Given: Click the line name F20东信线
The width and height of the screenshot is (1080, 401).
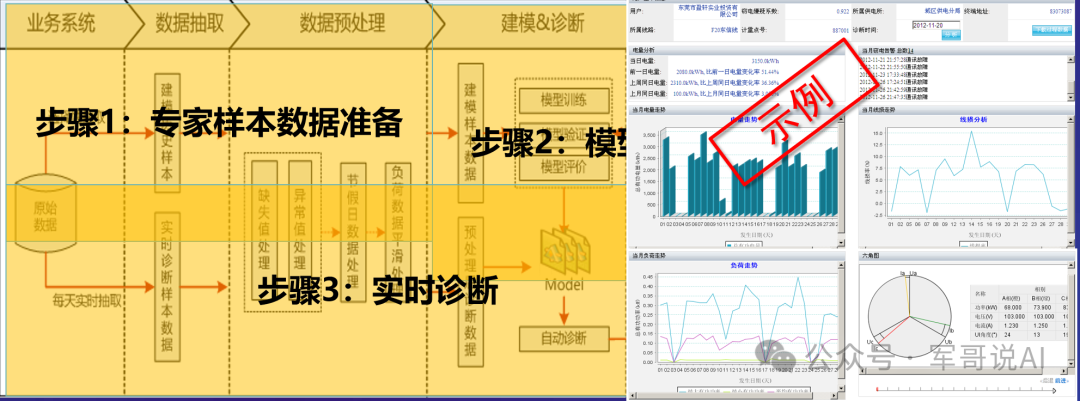Looking at the screenshot, I should 724,30.
